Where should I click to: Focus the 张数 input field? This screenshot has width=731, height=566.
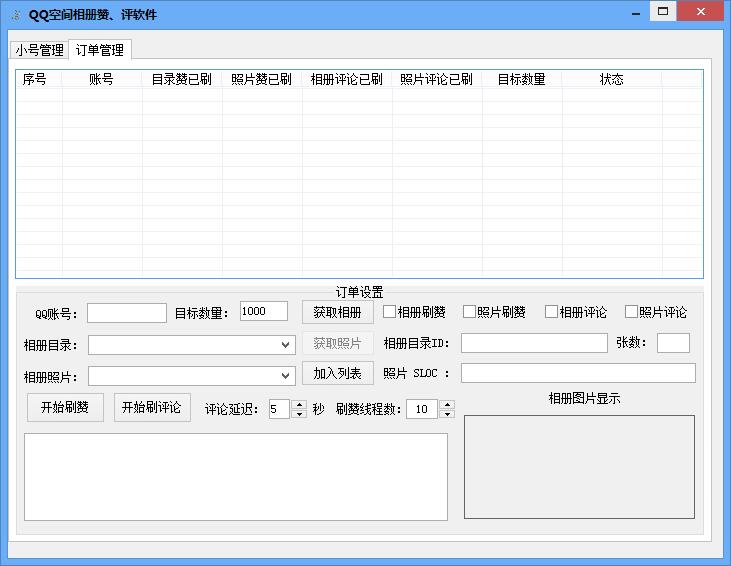[673, 343]
